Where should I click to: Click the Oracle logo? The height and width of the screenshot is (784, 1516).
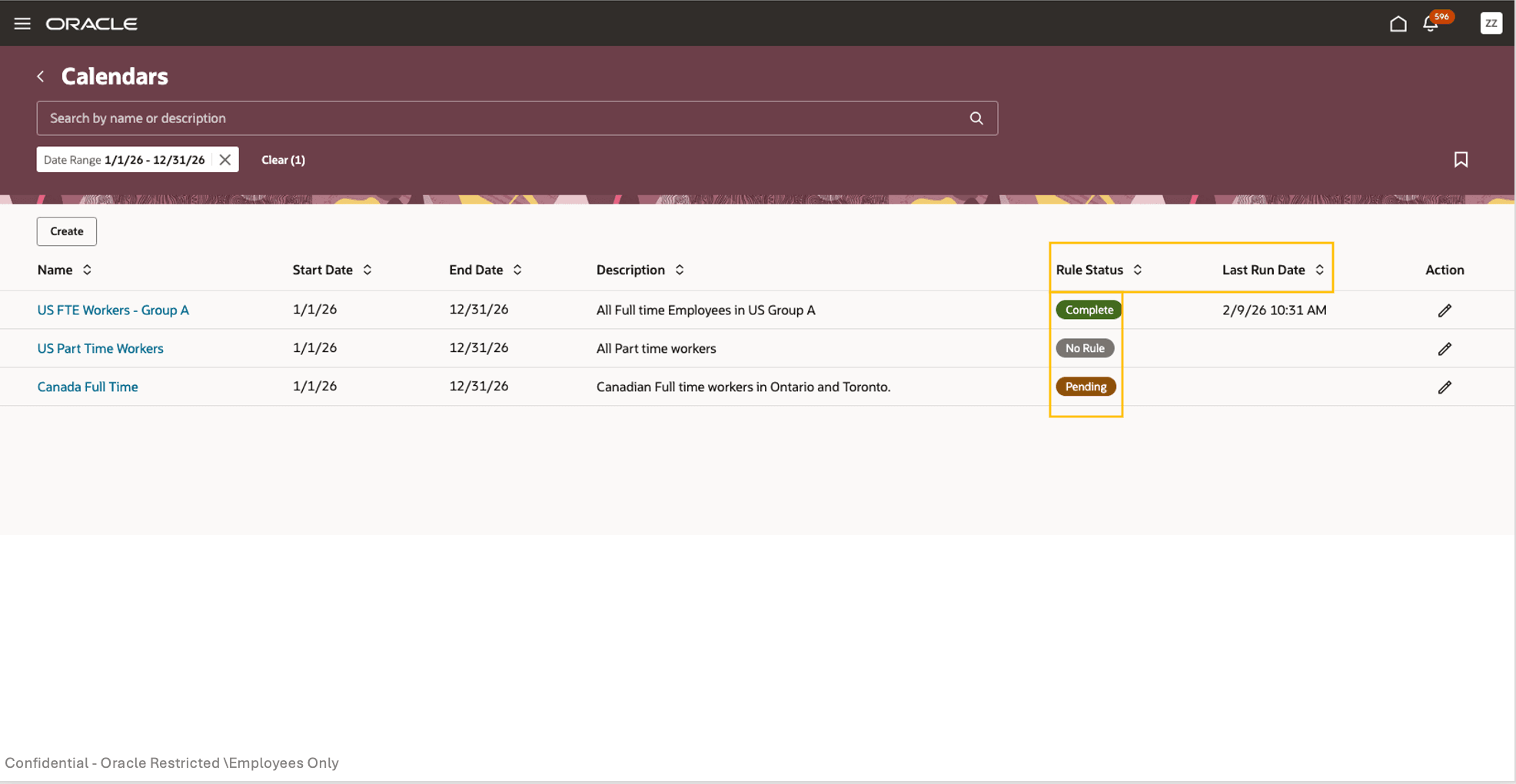(91, 24)
